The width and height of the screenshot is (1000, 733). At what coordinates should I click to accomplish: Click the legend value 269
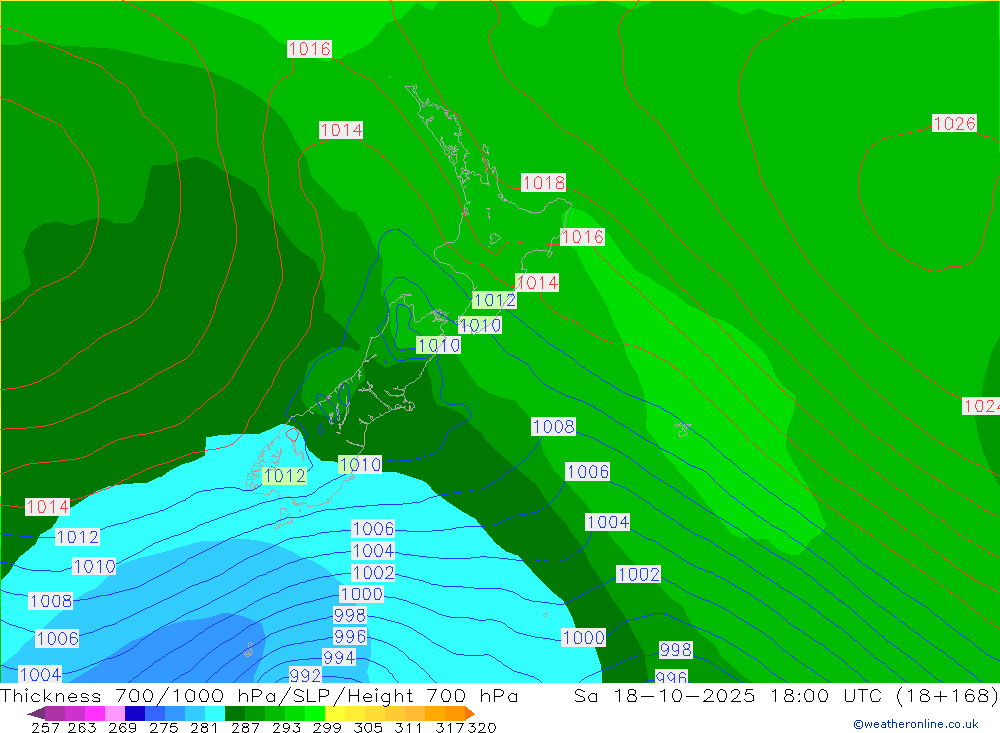point(122,727)
